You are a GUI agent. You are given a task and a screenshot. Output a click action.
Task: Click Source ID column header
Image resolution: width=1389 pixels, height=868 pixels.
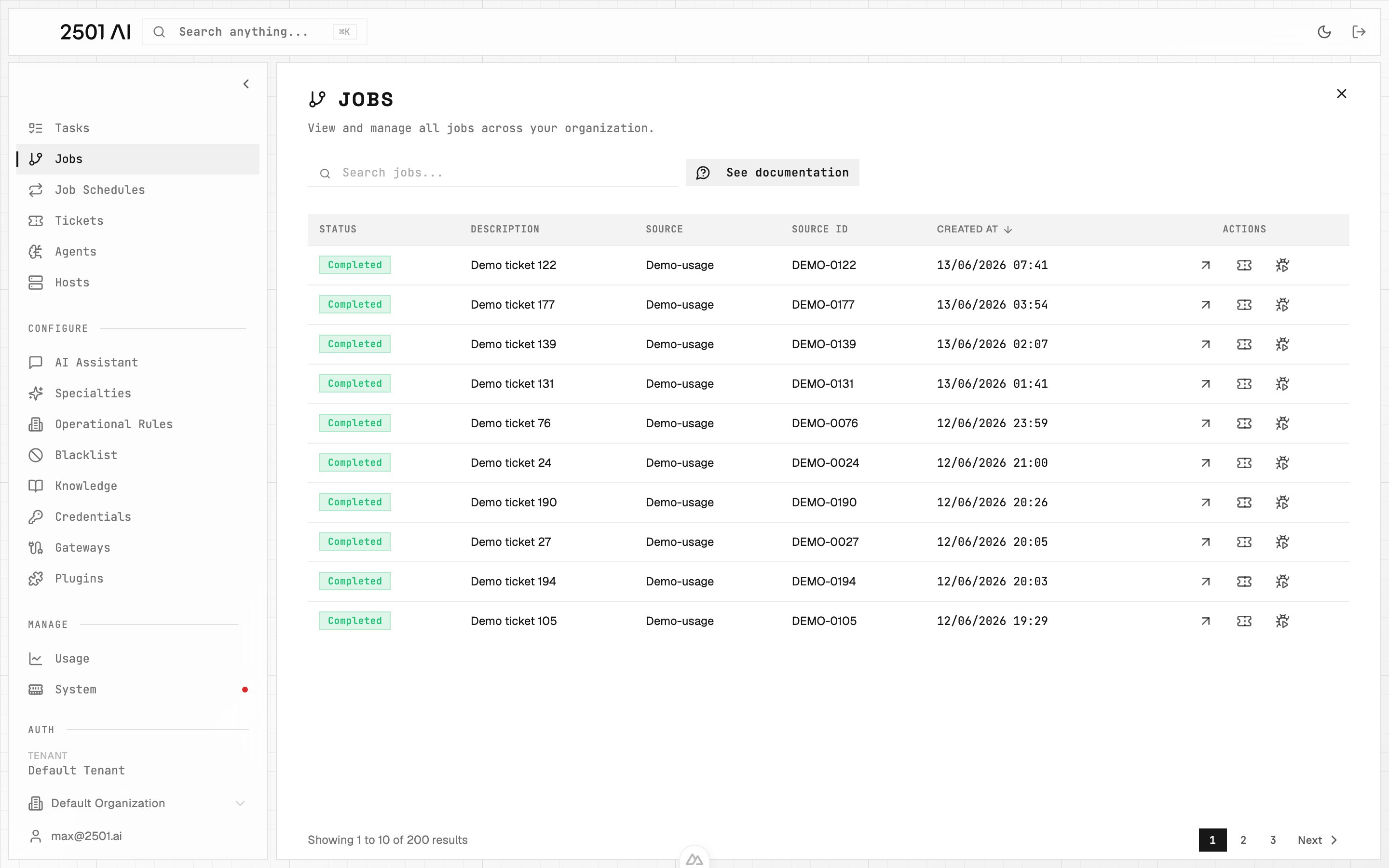pyautogui.click(x=819, y=229)
